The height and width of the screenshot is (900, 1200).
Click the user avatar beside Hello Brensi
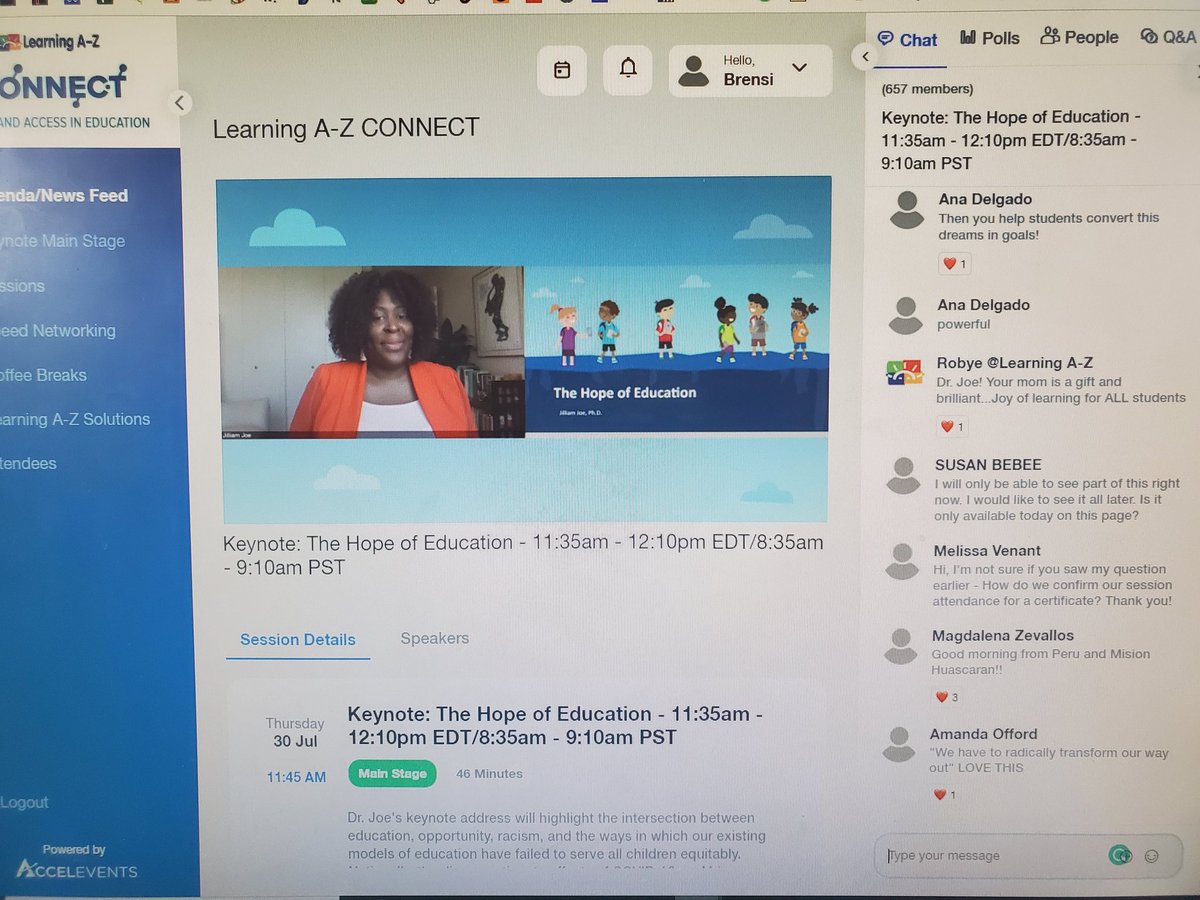(x=693, y=71)
